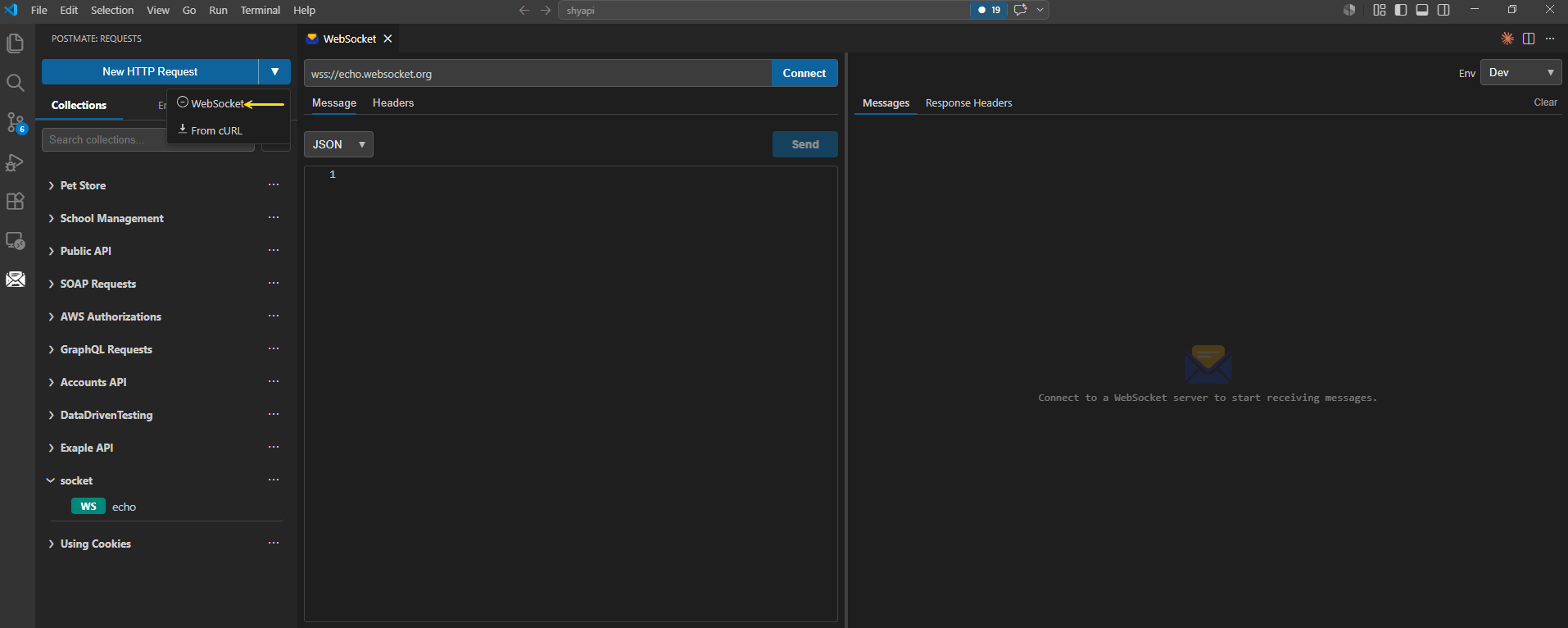The height and width of the screenshot is (628, 1568).
Task: Focus the WebSocket URL input field
Action: [537, 73]
